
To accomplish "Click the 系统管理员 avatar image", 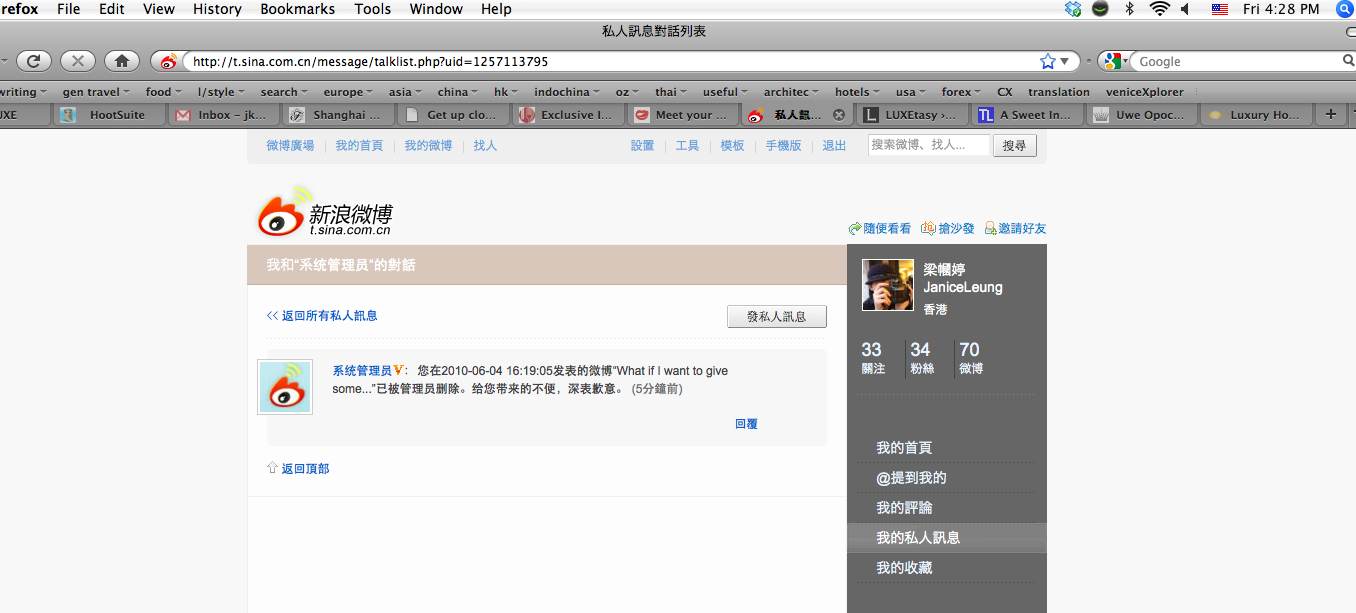I will point(285,387).
